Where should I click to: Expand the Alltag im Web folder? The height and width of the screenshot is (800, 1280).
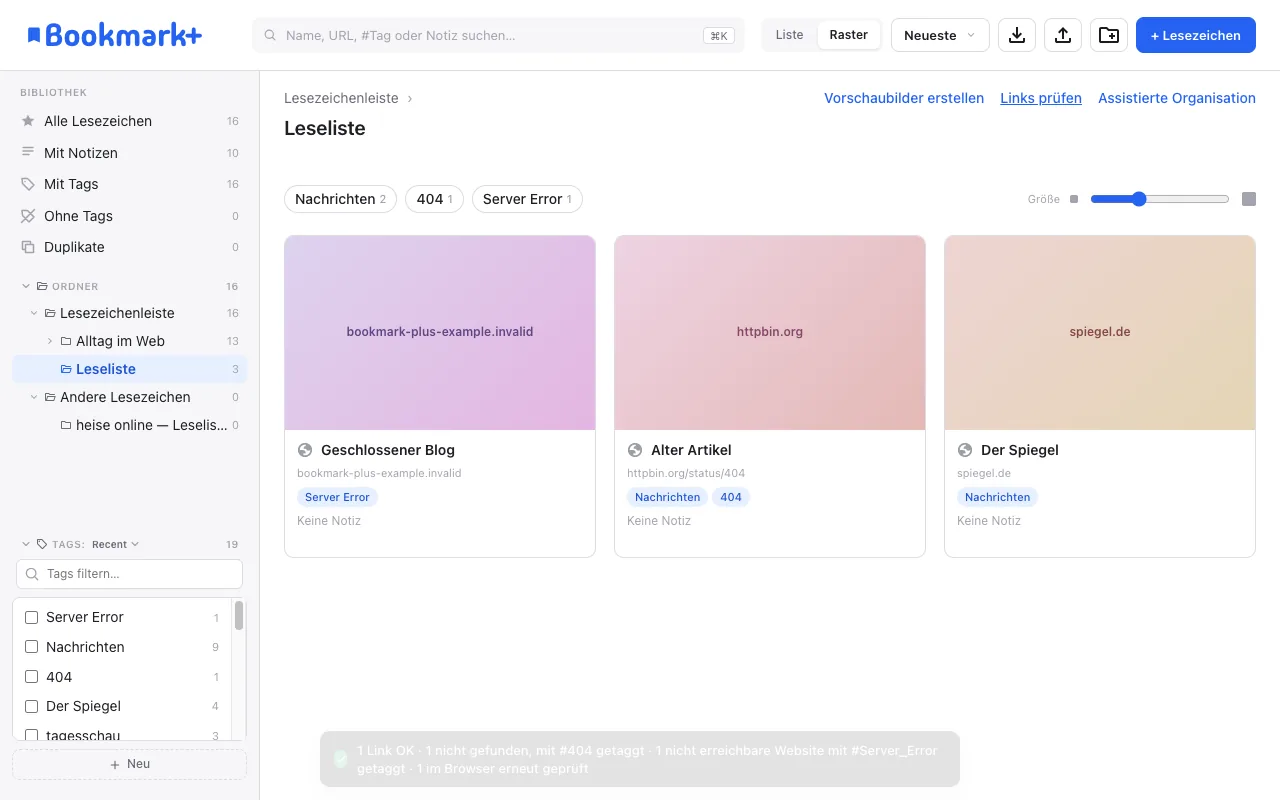coord(50,341)
